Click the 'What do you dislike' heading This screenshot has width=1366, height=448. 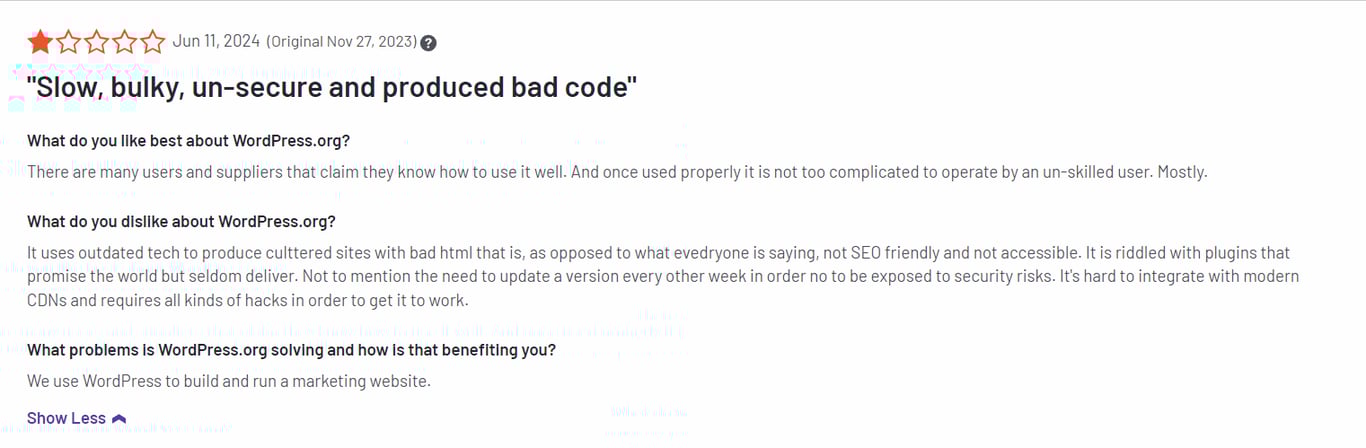[x=181, y=221]
